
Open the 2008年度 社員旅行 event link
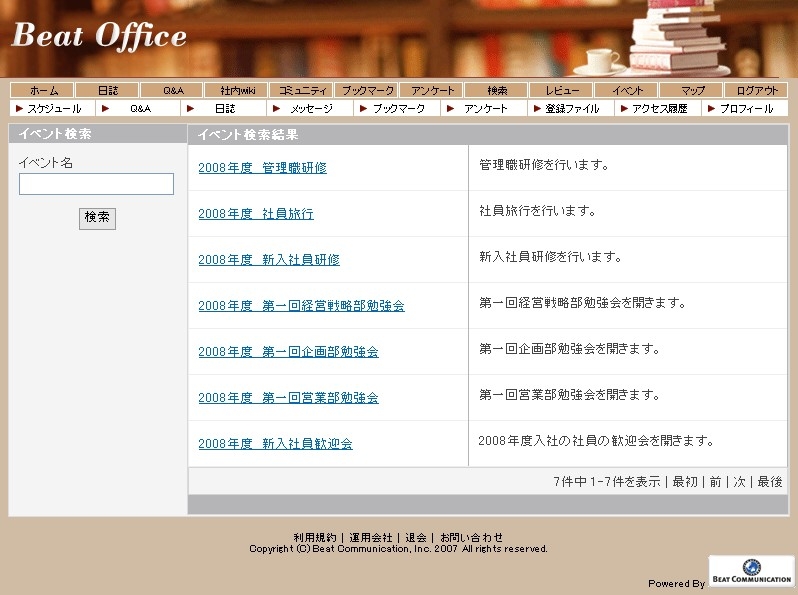(256, 214)
